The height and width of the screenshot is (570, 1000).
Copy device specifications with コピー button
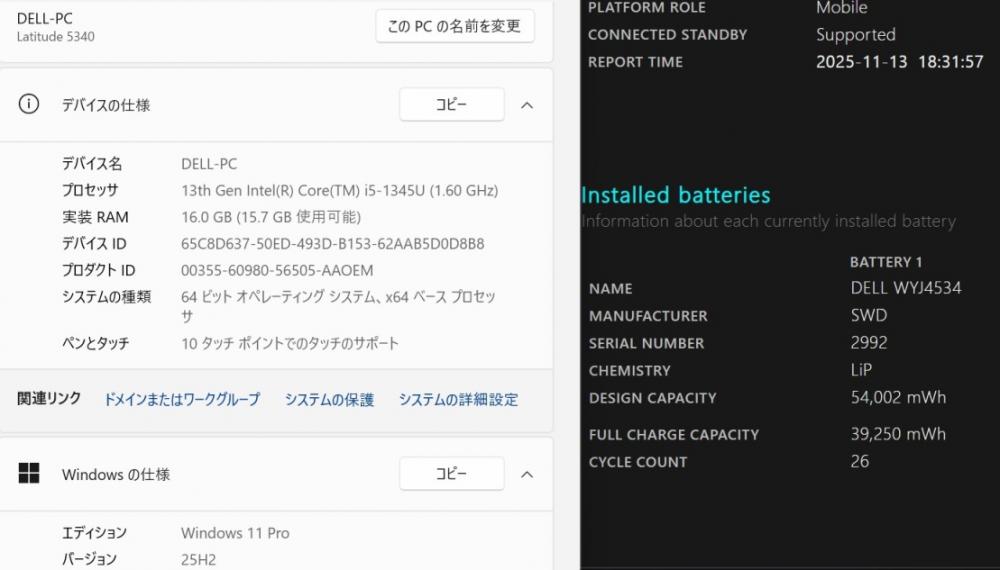click(451, 105)
